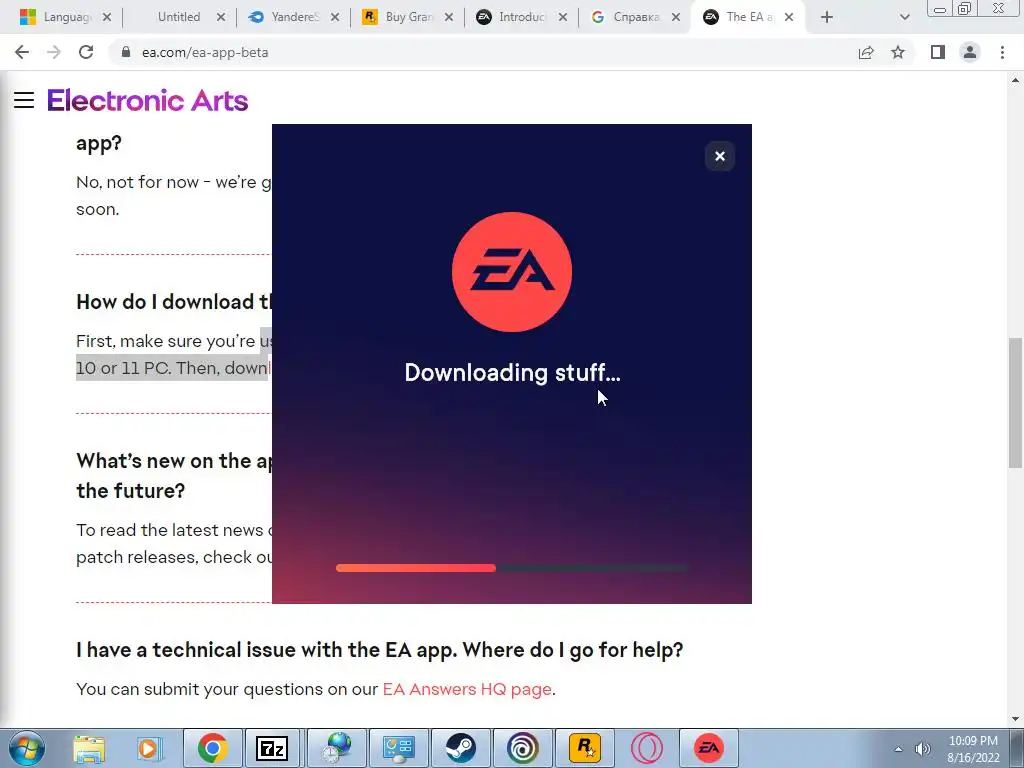Open the Windows Start menu
Screen dimensions: 1024x768
tap(27, 748)
